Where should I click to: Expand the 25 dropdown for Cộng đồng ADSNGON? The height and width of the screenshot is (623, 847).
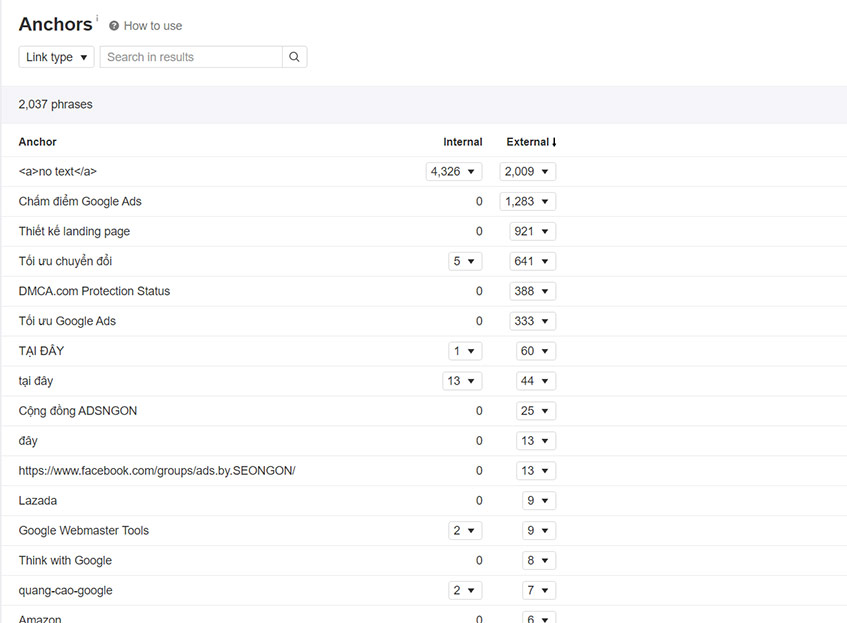coord(535,411)
